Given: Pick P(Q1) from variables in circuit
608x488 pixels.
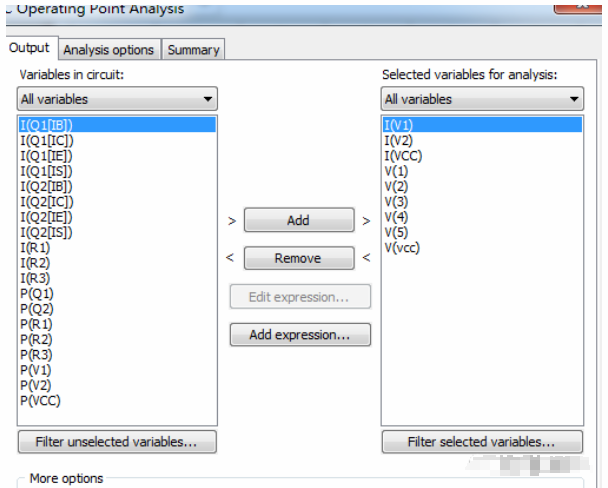Looking at the screenshot, I should (x=37, y=293).
